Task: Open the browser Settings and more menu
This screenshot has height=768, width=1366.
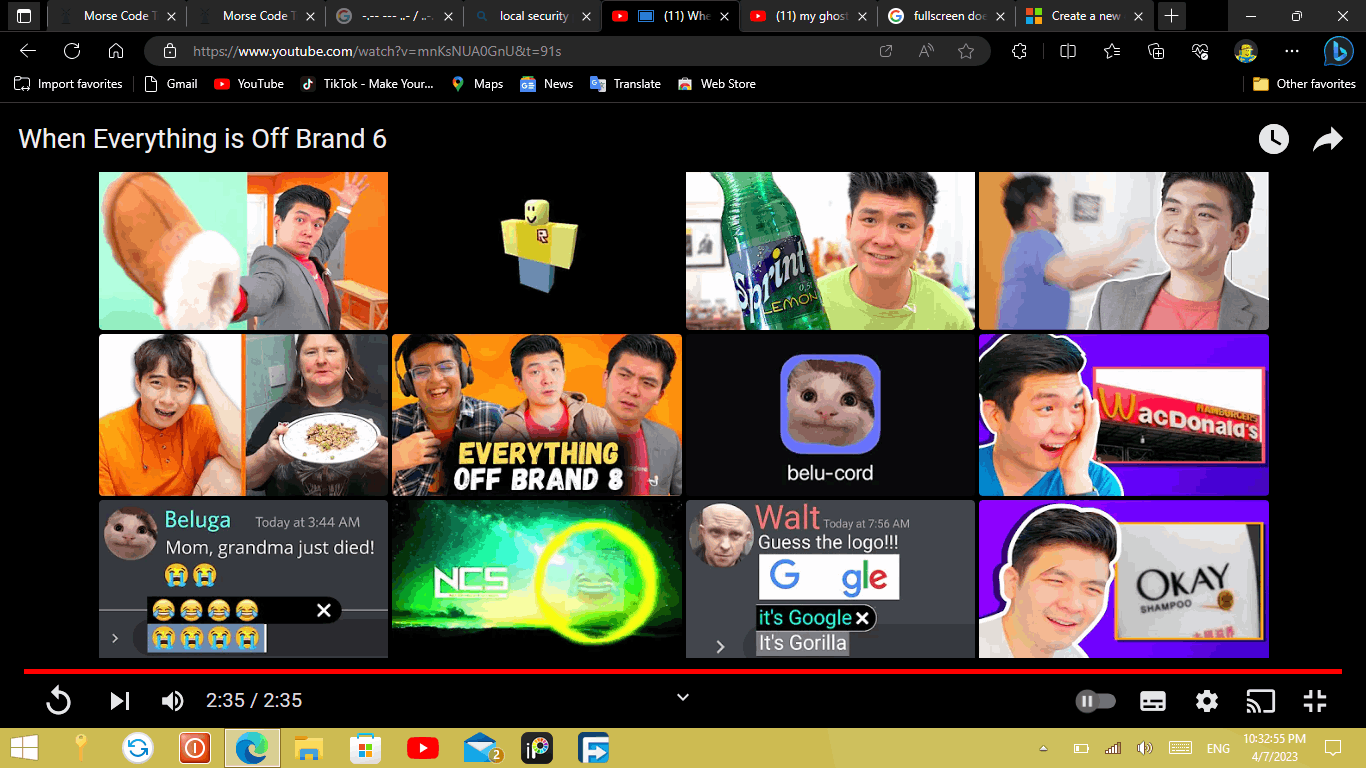Action: 1292,51
